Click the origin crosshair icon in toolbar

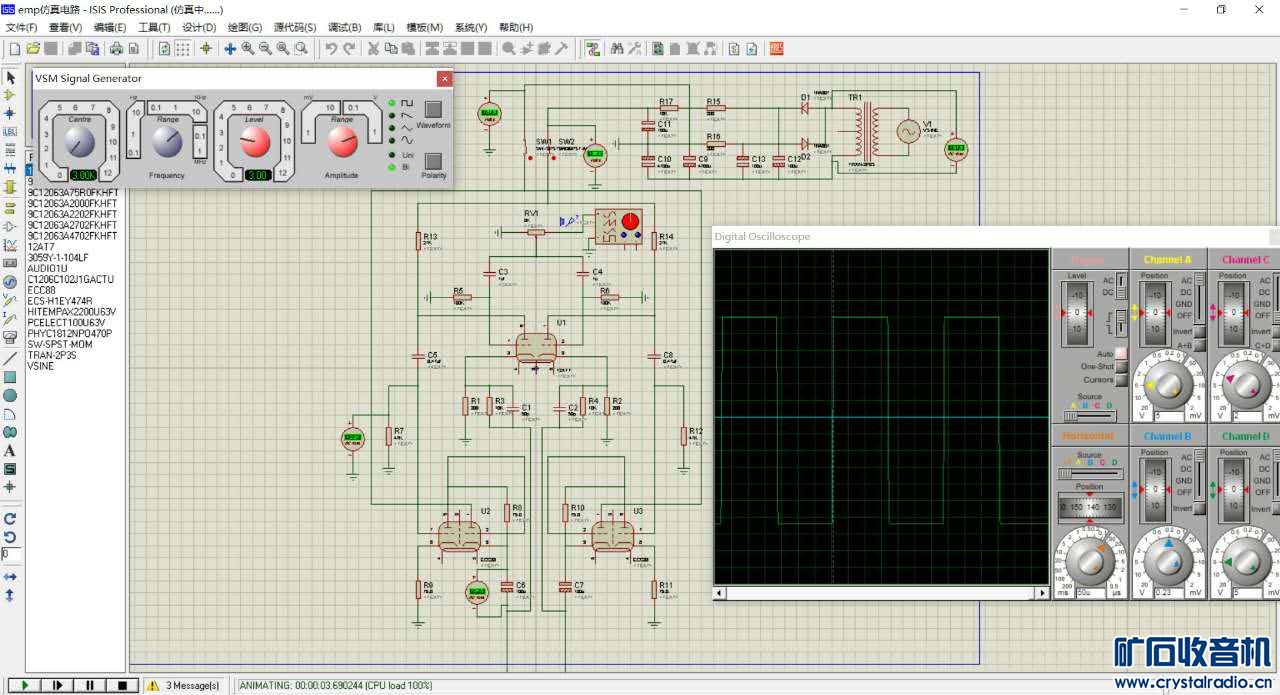coord(206,48)
